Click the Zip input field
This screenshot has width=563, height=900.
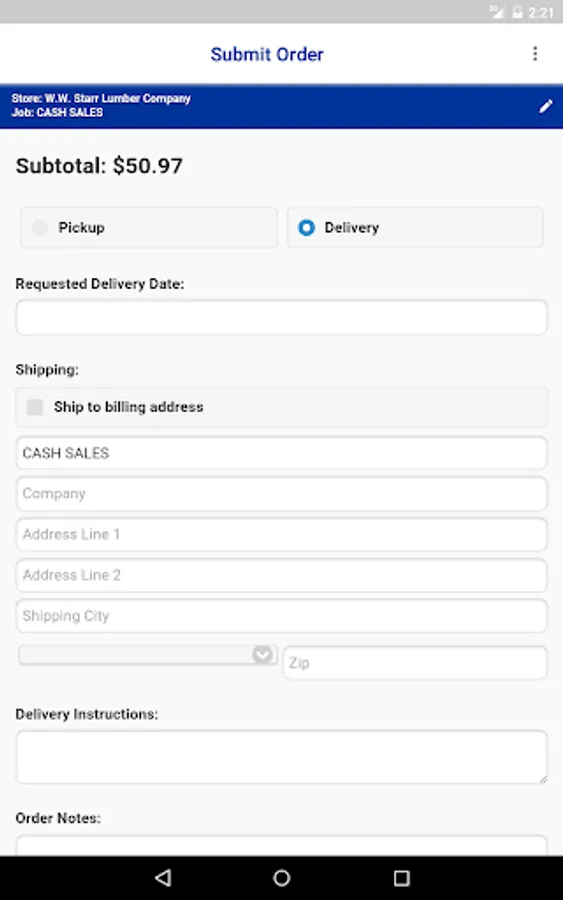(x=415, y=663)
